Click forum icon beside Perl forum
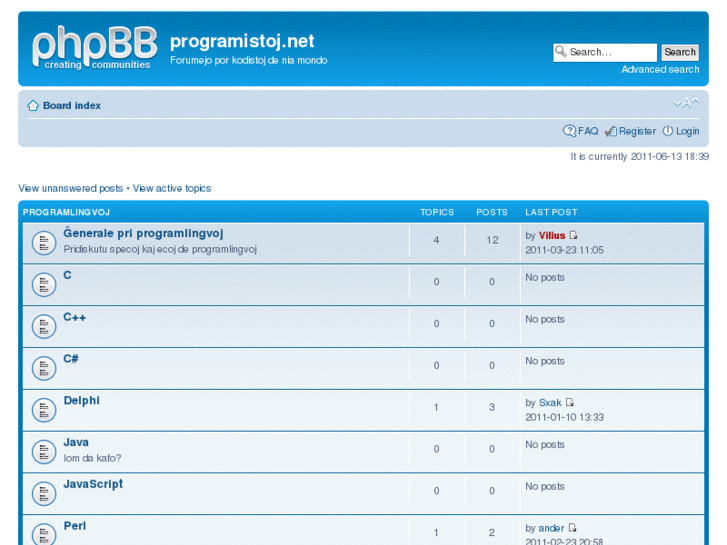This screenshot has height=545, width=727. [x=44, y=534]
